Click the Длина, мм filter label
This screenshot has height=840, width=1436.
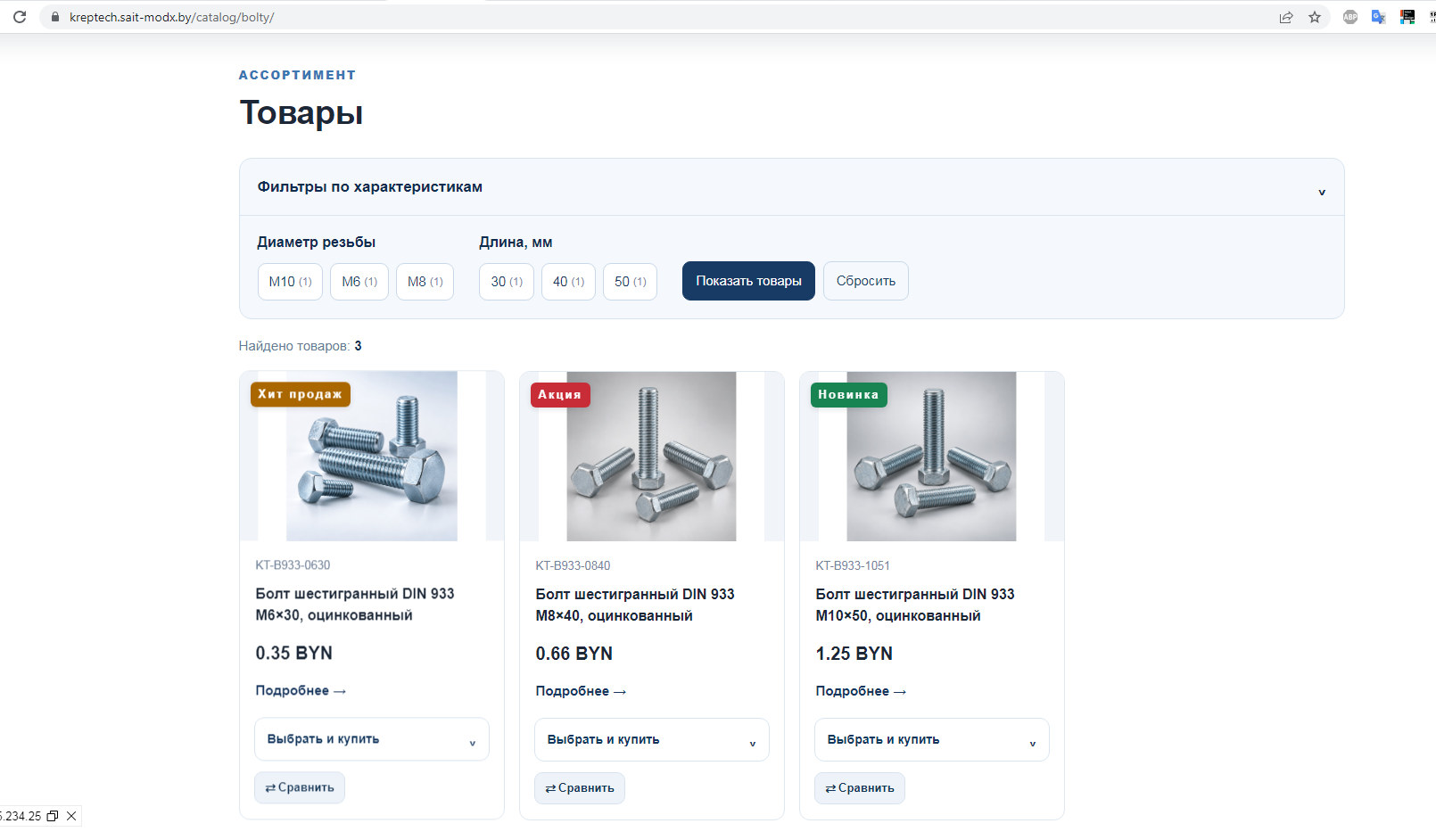pyautogui.click(x=516, y=243)
